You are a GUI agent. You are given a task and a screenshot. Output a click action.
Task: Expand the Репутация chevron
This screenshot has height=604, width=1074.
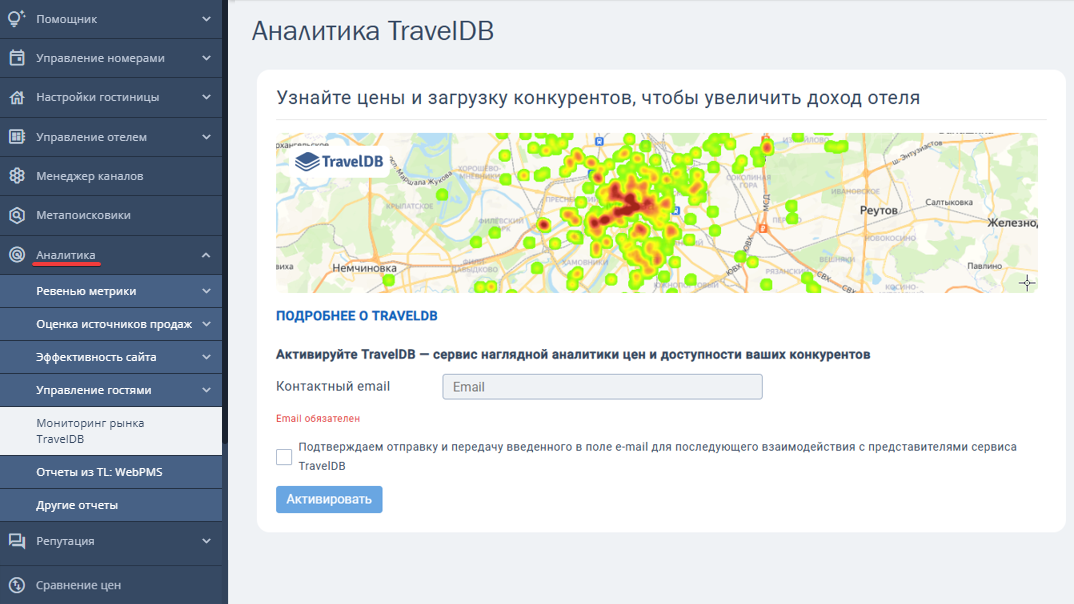tap(206, 541)
